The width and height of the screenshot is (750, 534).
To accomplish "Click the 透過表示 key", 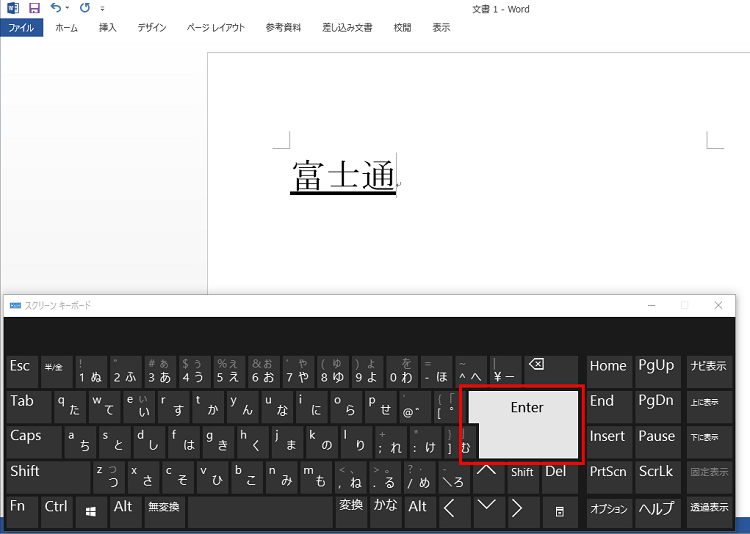I will (x=709, y=512).
